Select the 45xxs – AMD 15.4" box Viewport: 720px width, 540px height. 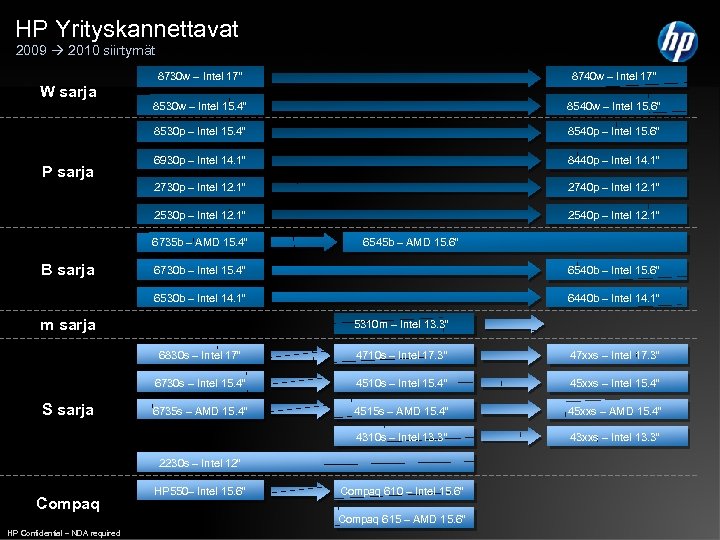[x=617, y=409]
